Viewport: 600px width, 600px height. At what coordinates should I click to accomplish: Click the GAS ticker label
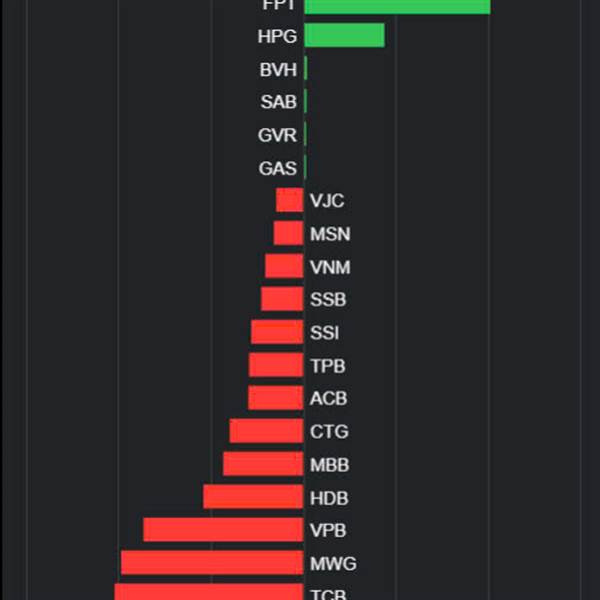click(278, 168)
